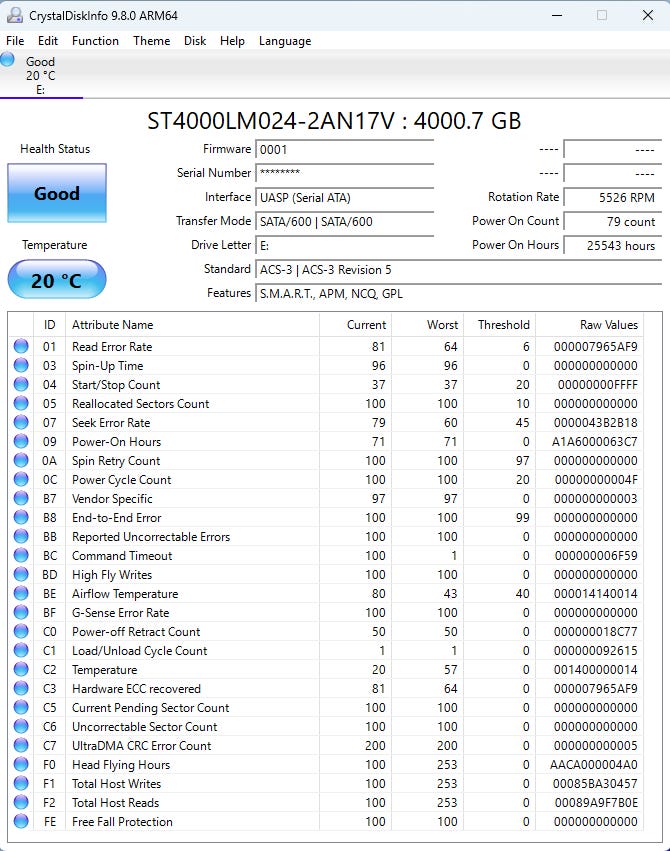Viewport: 670px width, 851px height.
Task: Click the blue status orb for drive E:
Action: click(x=9, y=60)
